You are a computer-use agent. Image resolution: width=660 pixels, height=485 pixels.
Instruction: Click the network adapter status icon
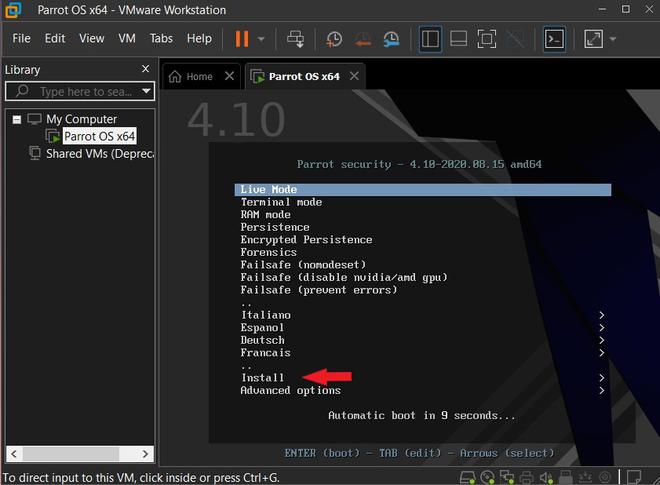pos(506,477)
